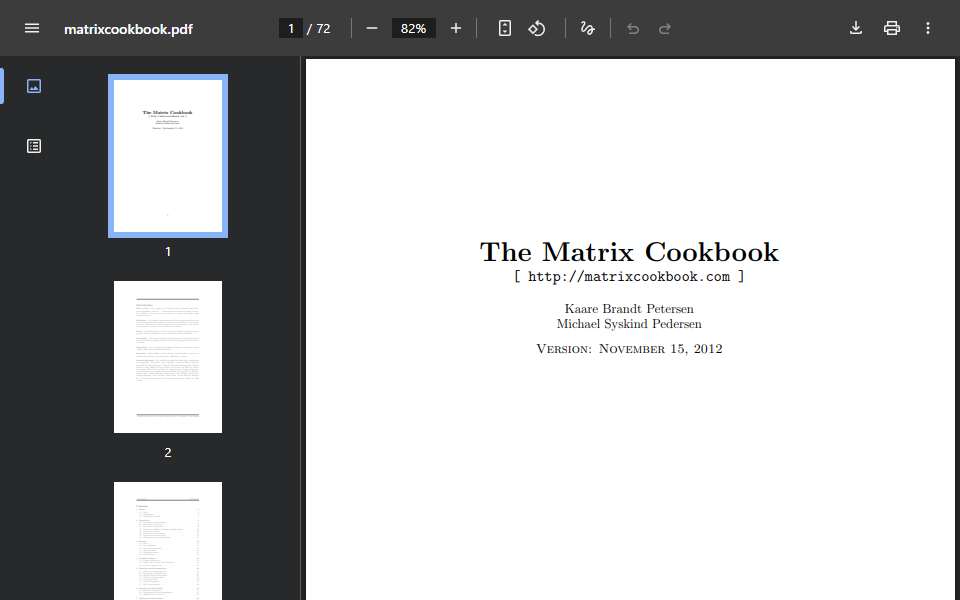Click the 82% zoom level field
The width and height of the screenshot is (960, 600).
414,28
